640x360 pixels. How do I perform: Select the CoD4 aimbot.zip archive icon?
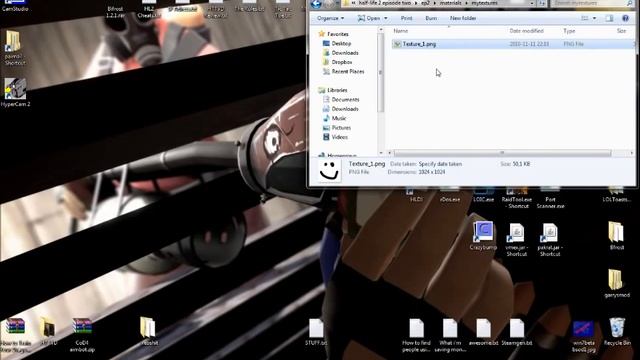point(82,335)
